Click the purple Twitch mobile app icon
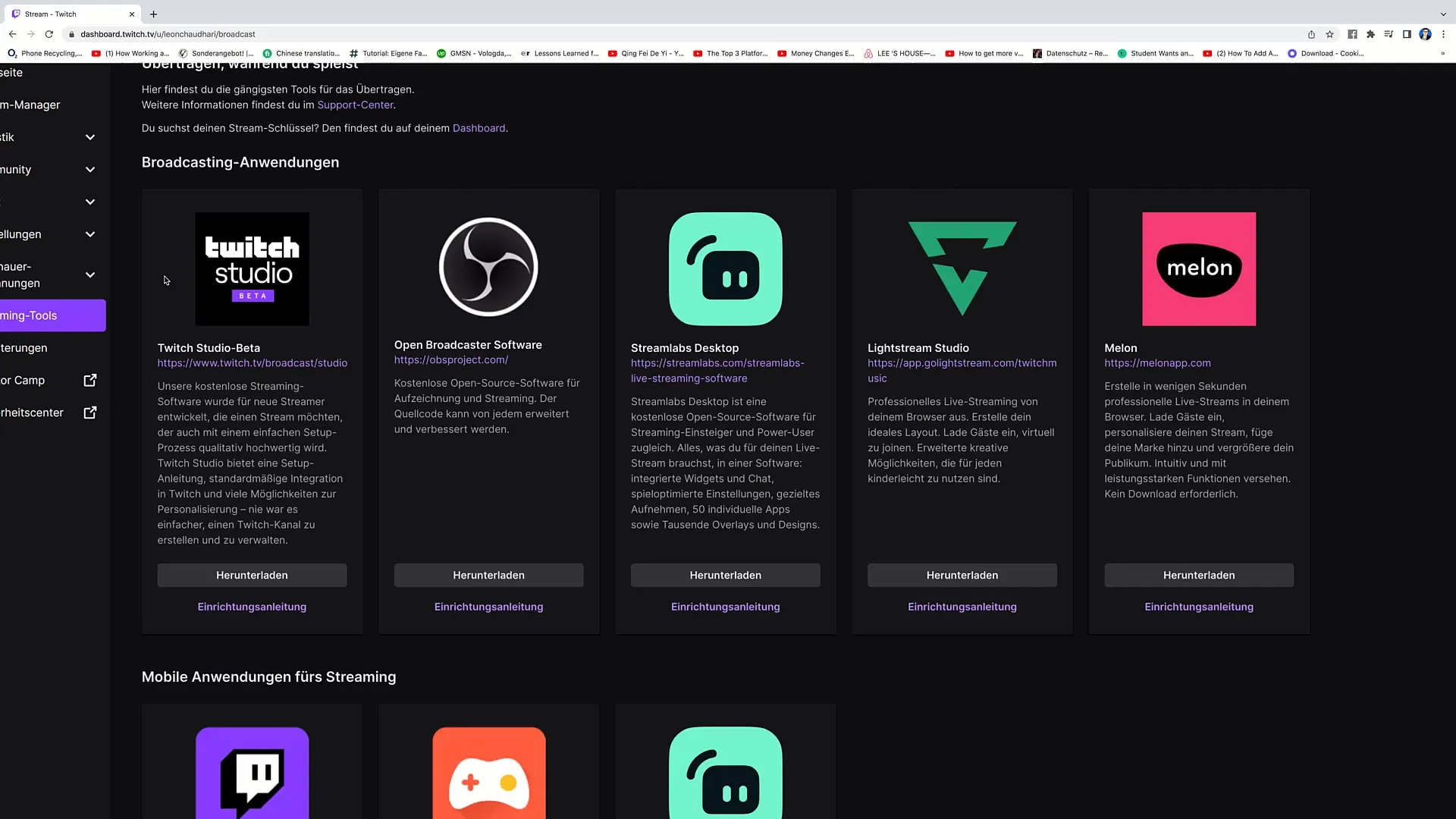Viewport: 1456px width, 819px height. point(252,773)
